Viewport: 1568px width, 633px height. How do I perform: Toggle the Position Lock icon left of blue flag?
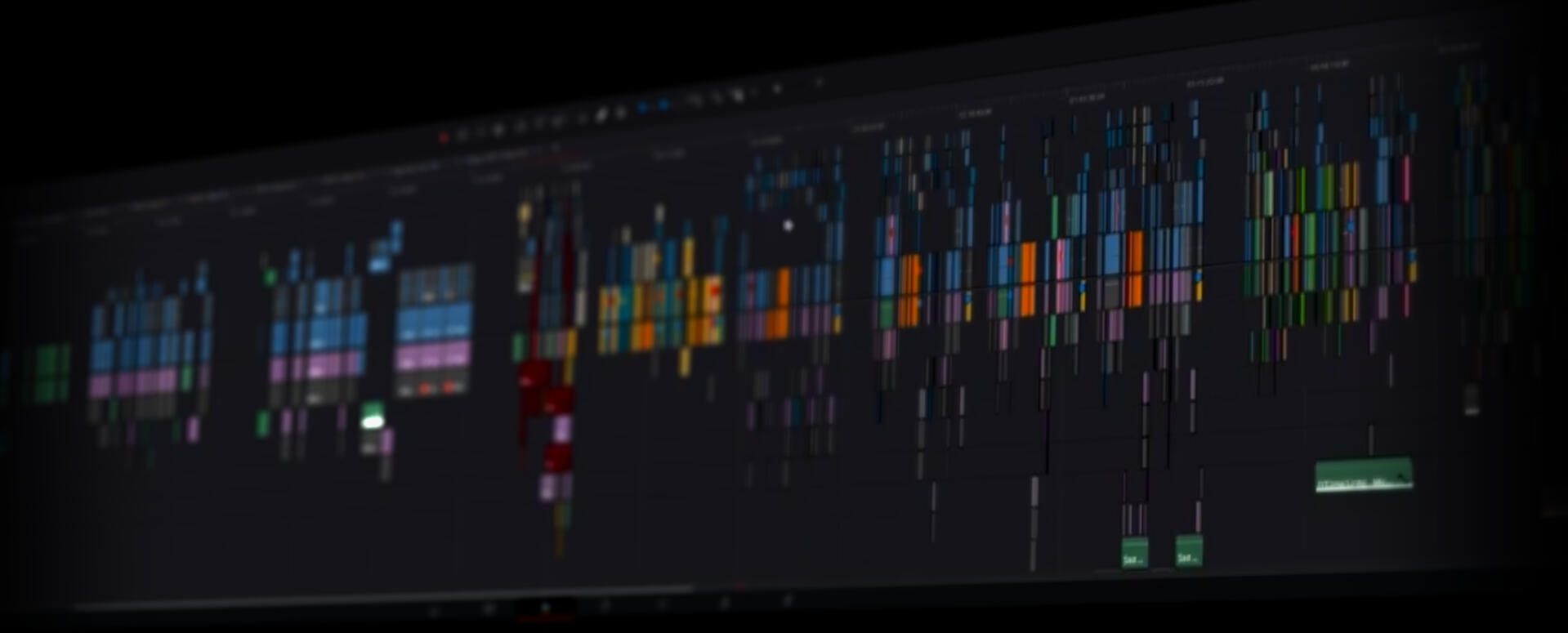pos(621,113)
